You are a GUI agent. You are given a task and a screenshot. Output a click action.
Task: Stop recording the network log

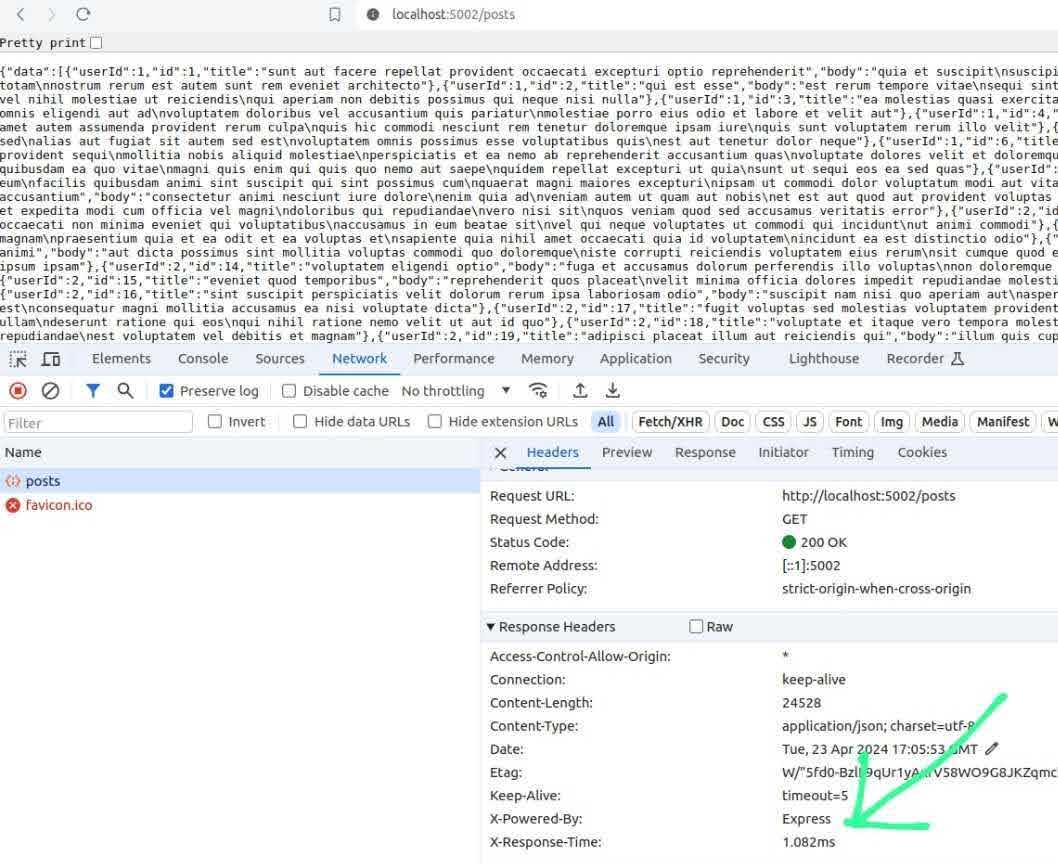coord(16,390)
